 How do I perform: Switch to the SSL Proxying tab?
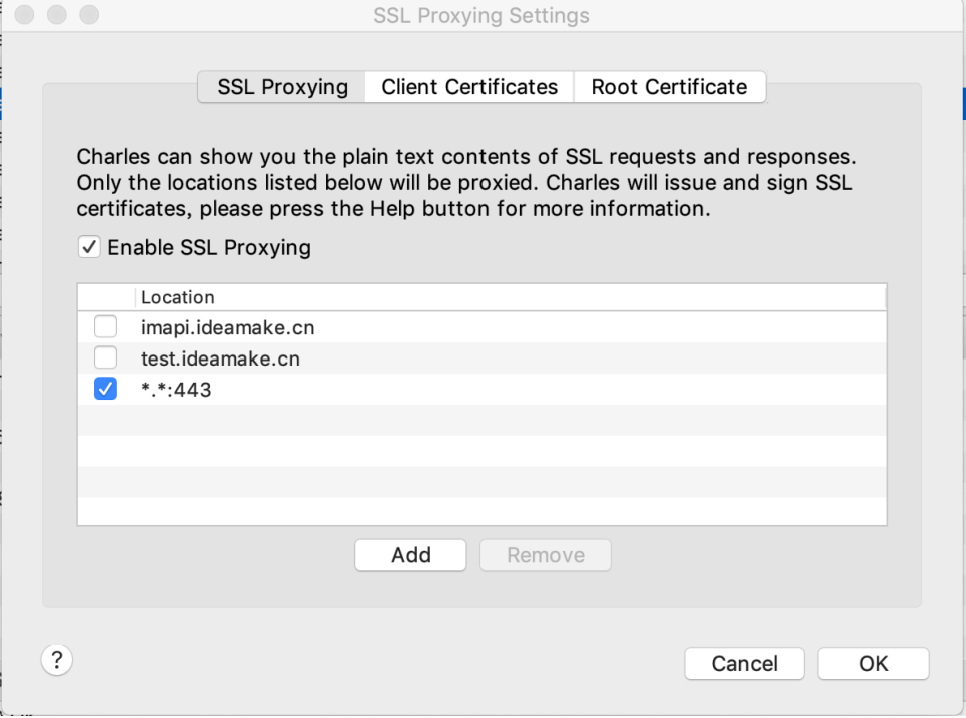point(282,87)
